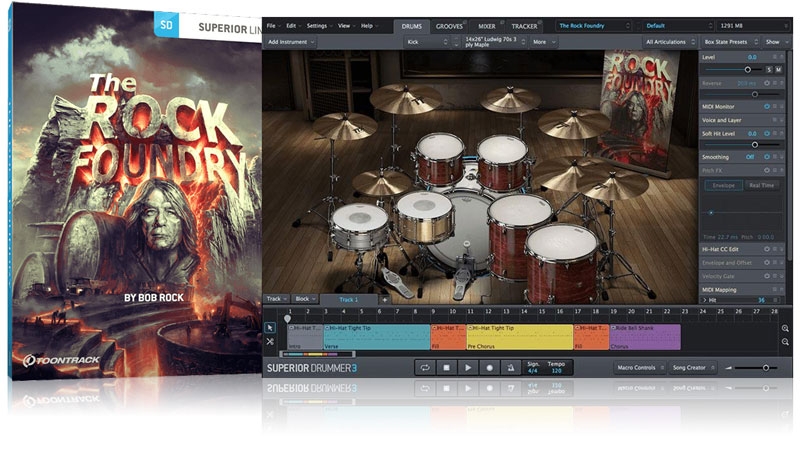
Task: Open the Help menu
Action: [x=369, y=26]
